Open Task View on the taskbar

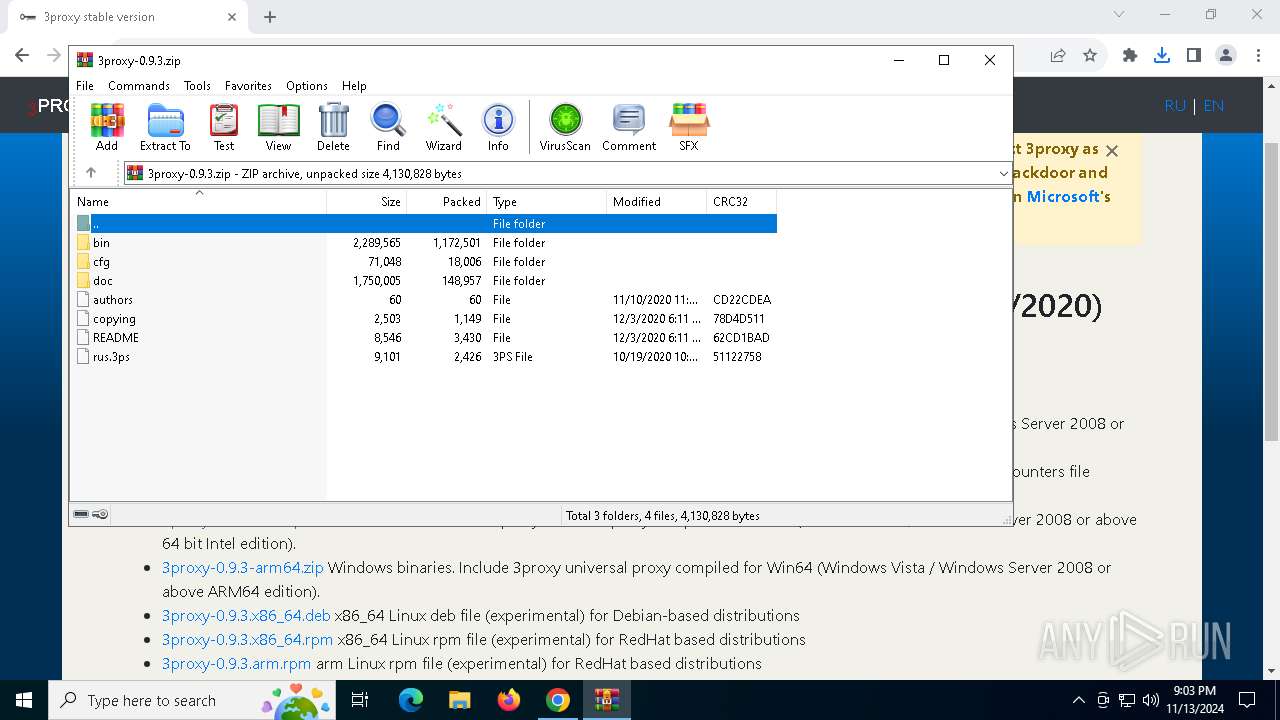click(x=361, y=700)
